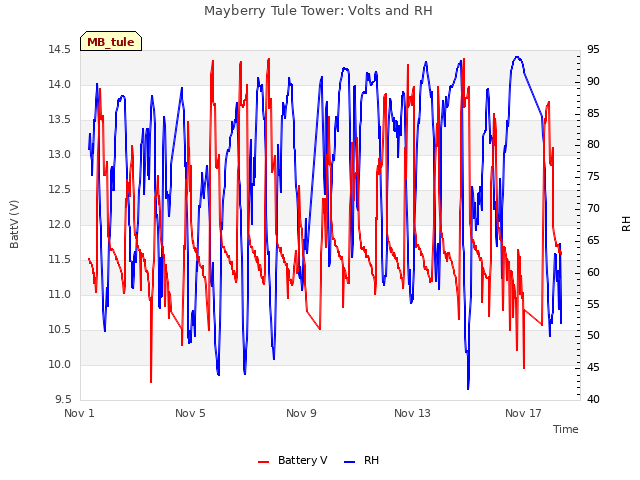
Task: Click the chart title 'Mayberry Tule Tower: Volts and RH'
Action: coord(318,11)
